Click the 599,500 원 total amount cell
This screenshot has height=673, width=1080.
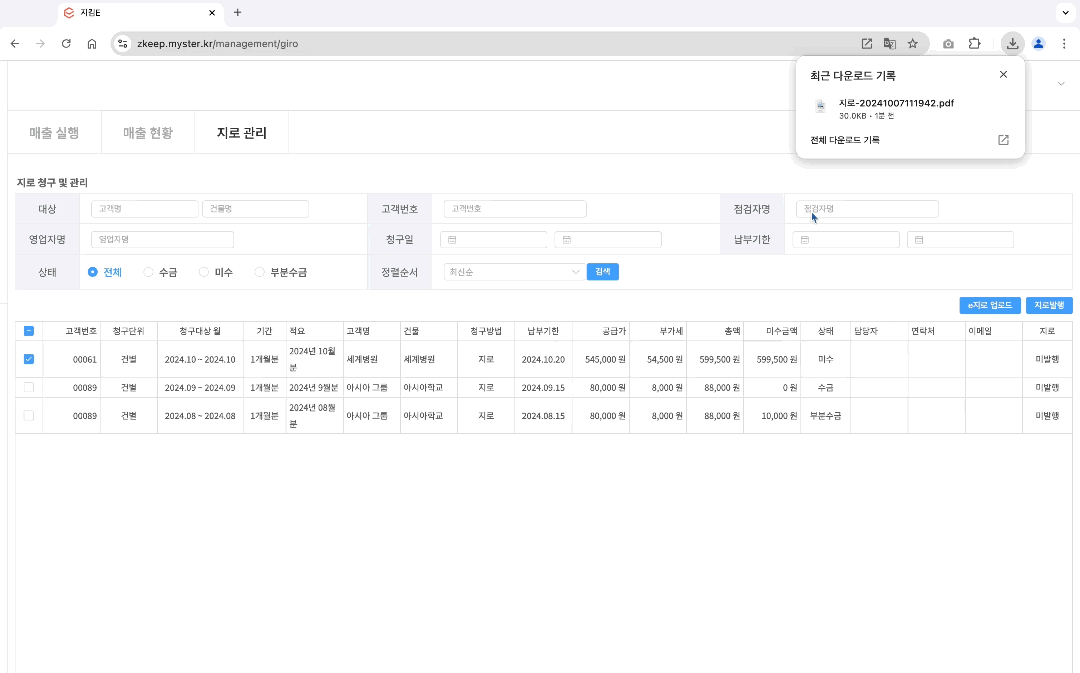tap(715, 359)
